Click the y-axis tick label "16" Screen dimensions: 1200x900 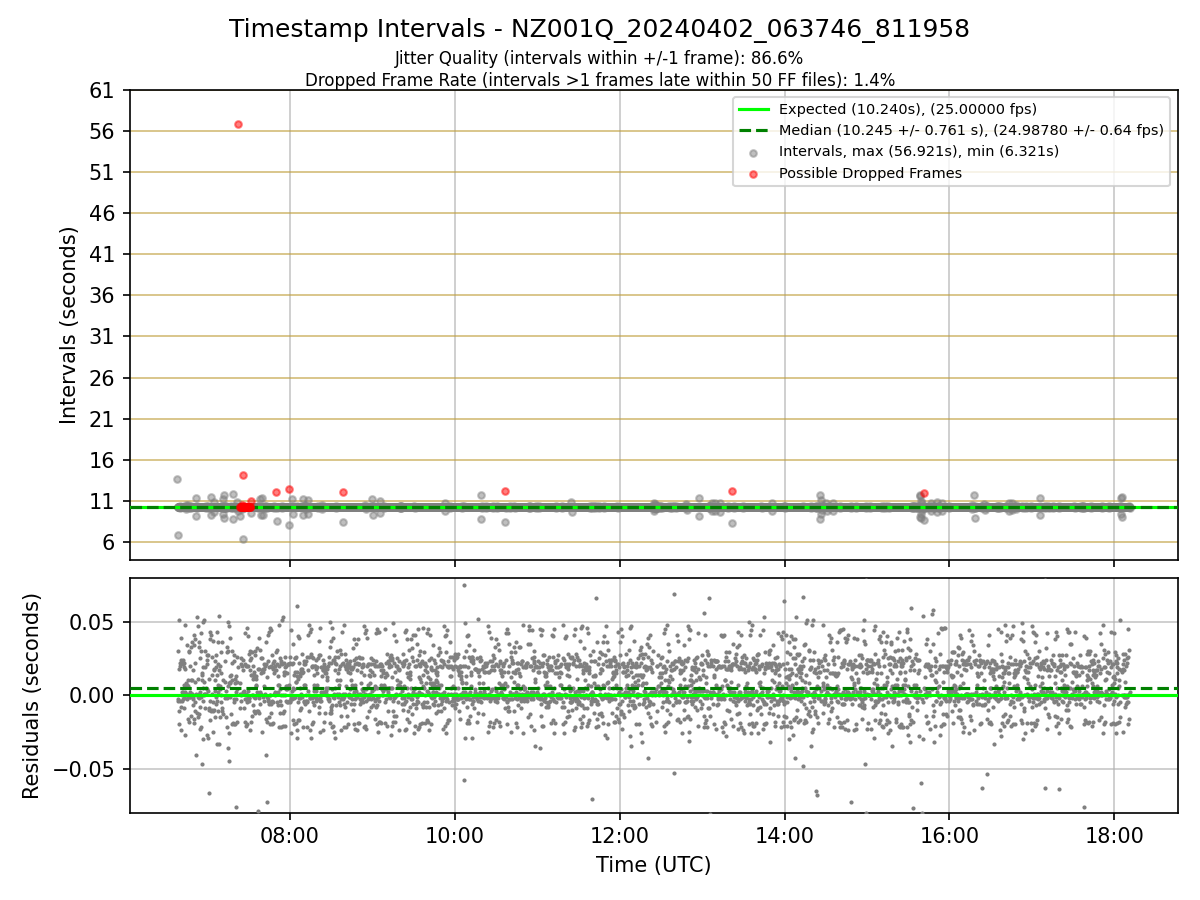click(103, 461)
